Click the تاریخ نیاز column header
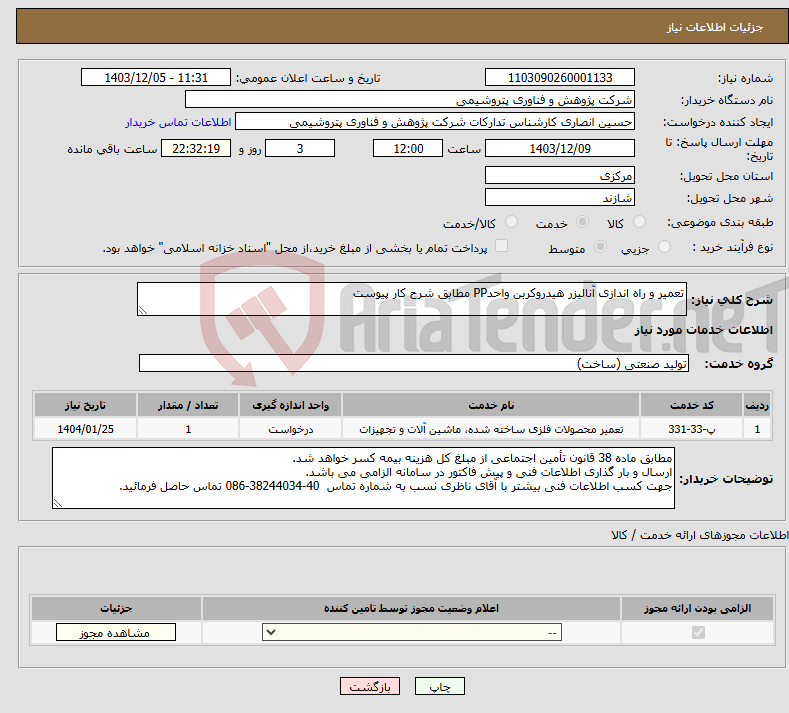This screenshot has width=789, height=713. click(85, 405)
